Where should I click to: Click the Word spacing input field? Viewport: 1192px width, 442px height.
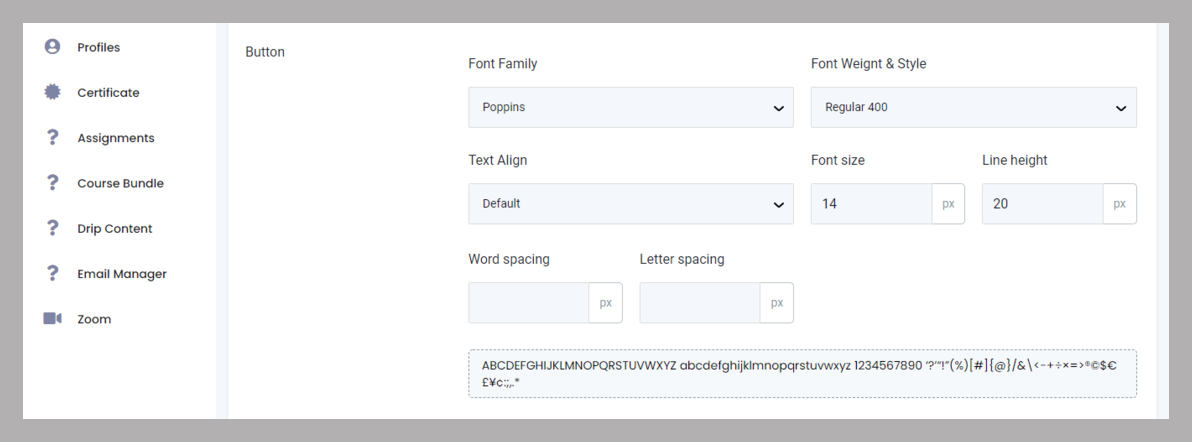coord(528,302)
